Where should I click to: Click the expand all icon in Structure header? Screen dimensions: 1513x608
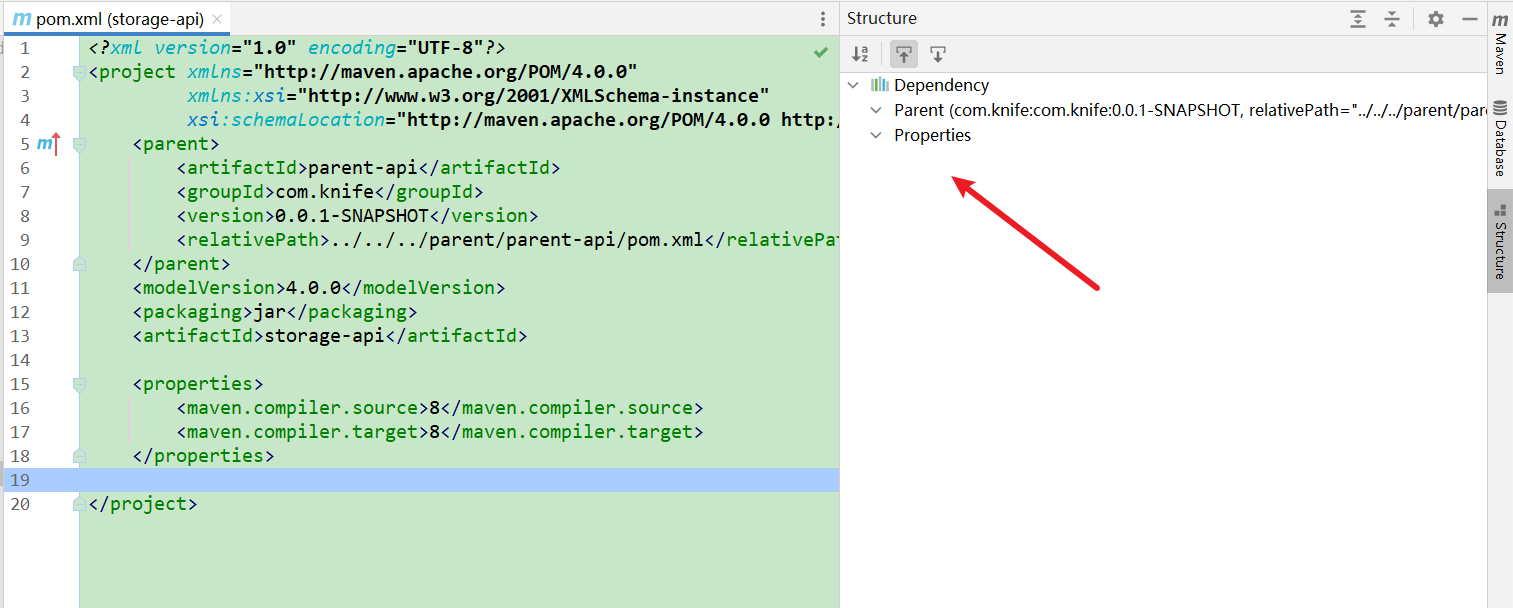pyautogui.click(x=1357, y=17)
